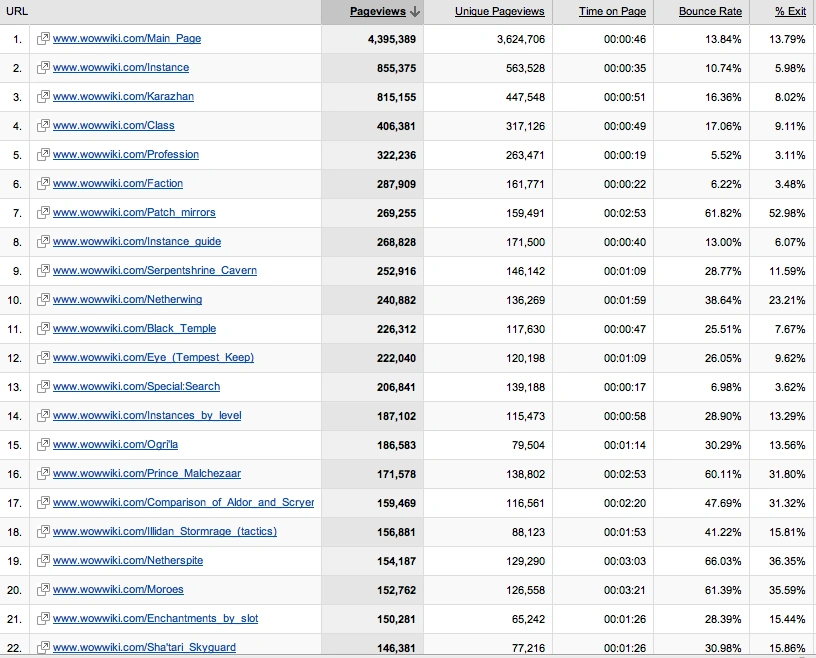Screen dimensions: 816x658
Task: Click the Enchantments_by_slot link
Action: [155, 618]
